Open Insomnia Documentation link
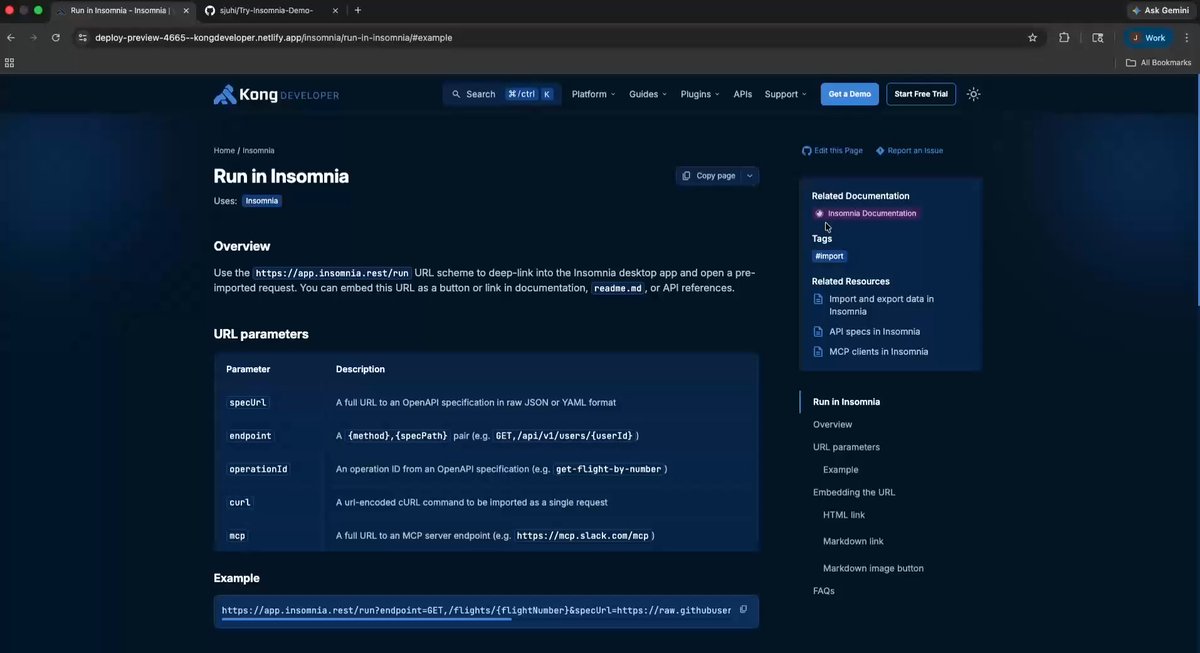This screenshot has height=653, width=1200. click(866, 213)
